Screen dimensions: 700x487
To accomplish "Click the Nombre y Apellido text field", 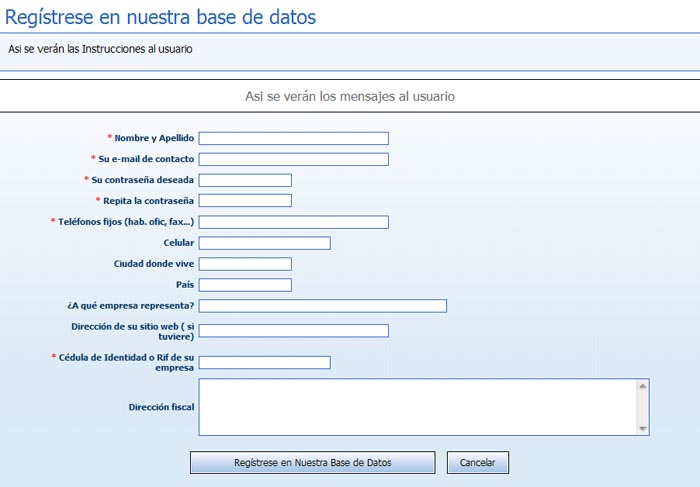I will (293, 138).
